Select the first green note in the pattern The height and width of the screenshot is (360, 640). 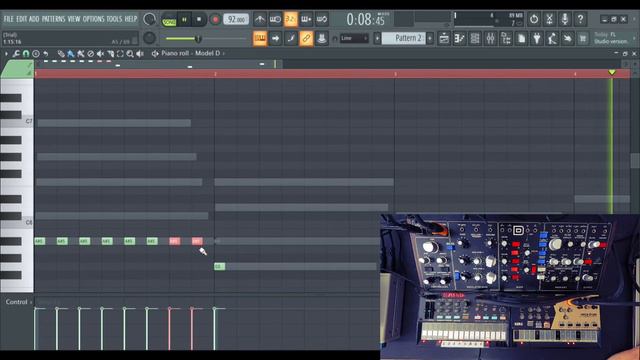[40, 241]
